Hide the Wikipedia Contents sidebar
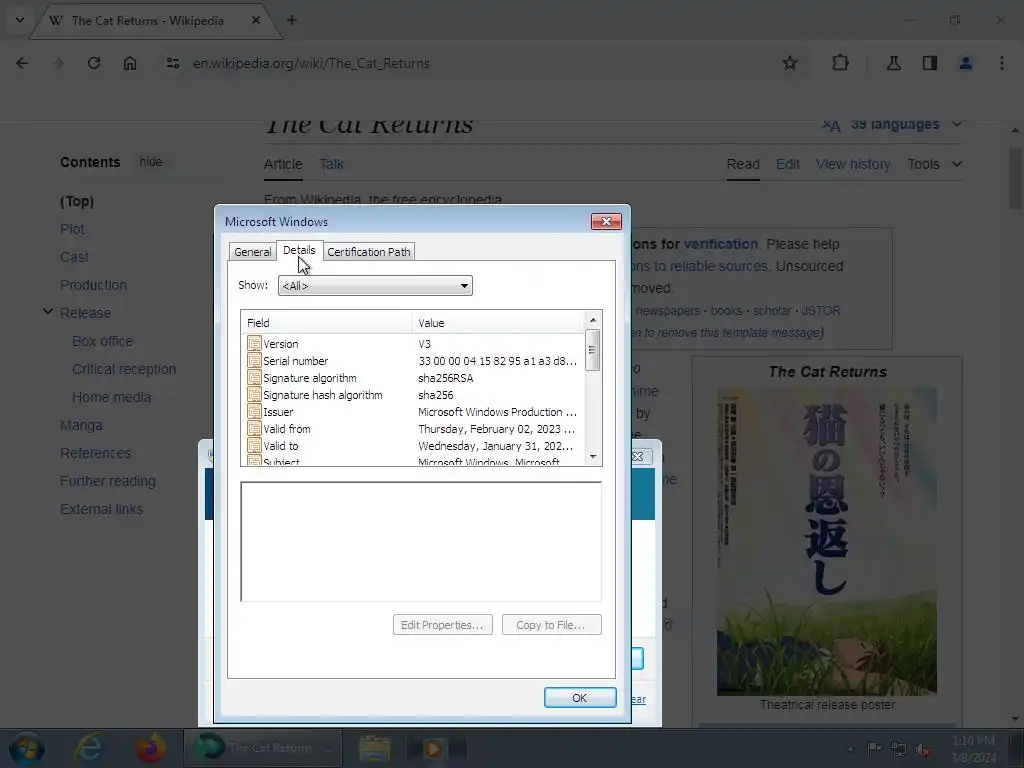1024x768 pixels. pyautogui.click(x=150, y=162)
